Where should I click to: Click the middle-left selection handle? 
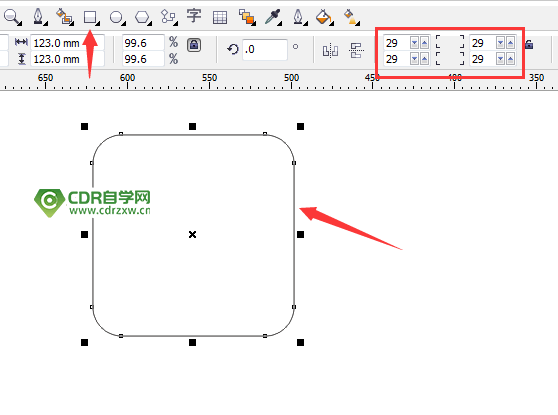[84, 234]
